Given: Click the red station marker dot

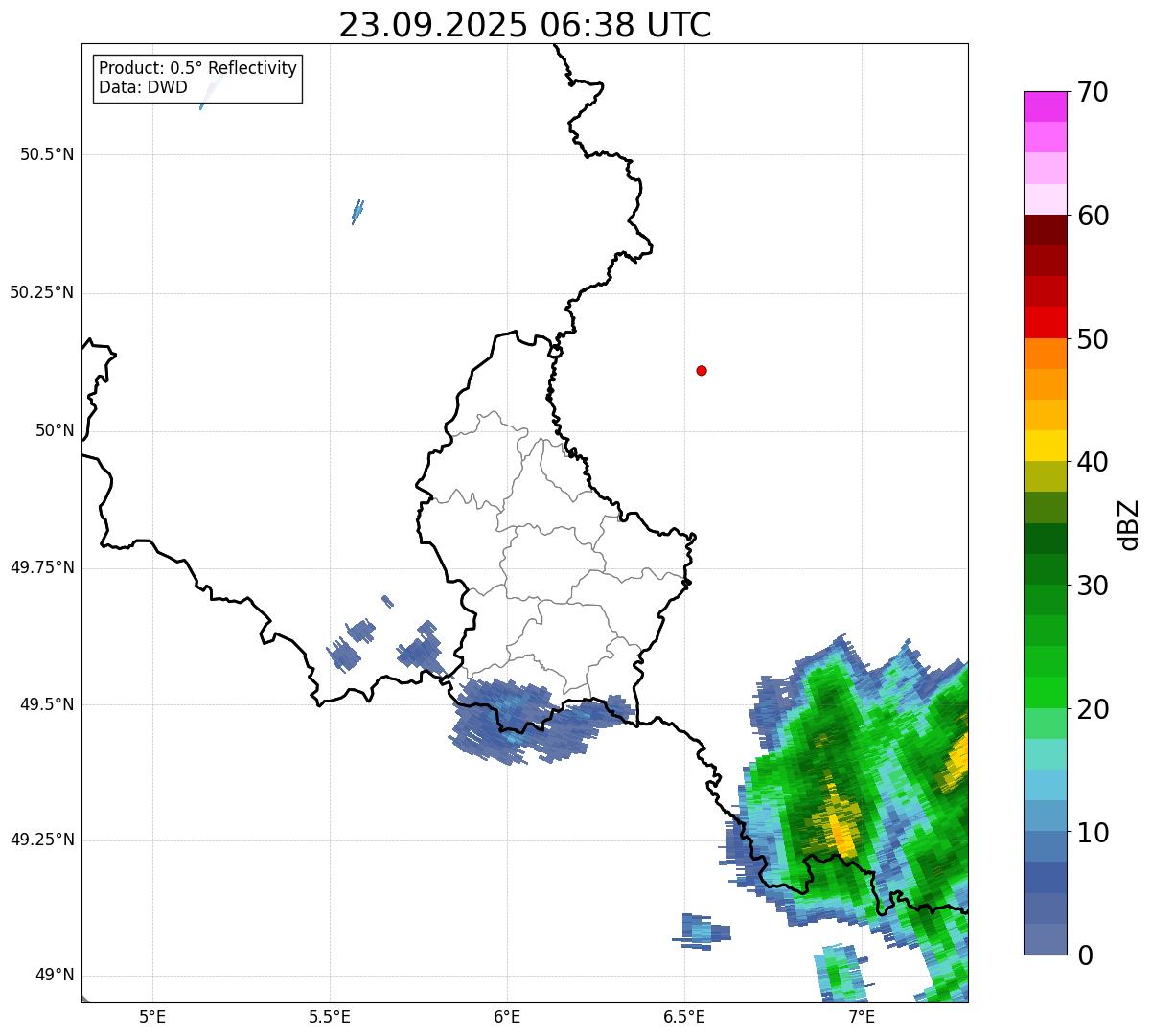Looking at the screenshot, I should point(702,370).
